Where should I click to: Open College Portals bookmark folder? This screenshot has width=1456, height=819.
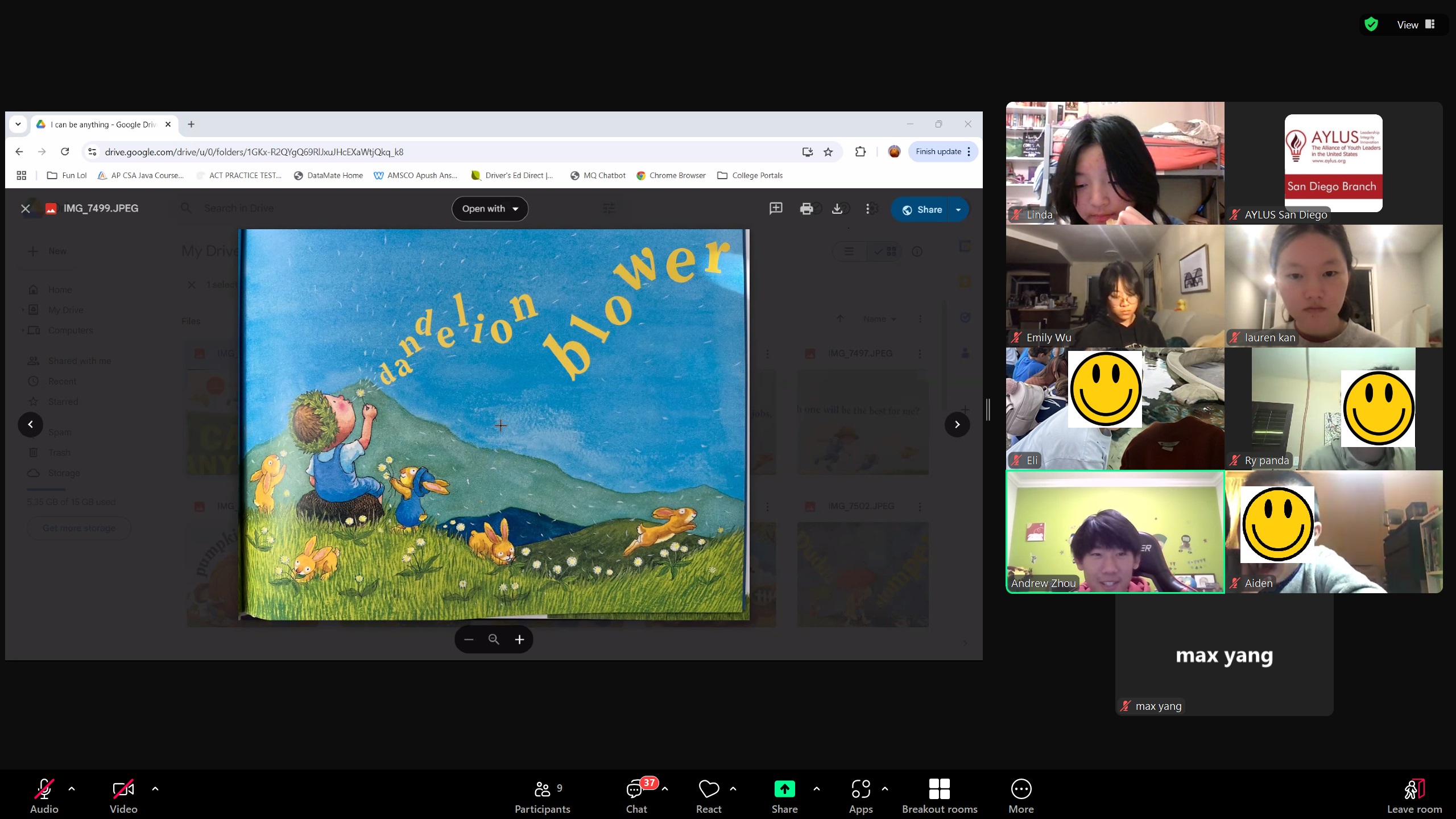tap(750, 176)
